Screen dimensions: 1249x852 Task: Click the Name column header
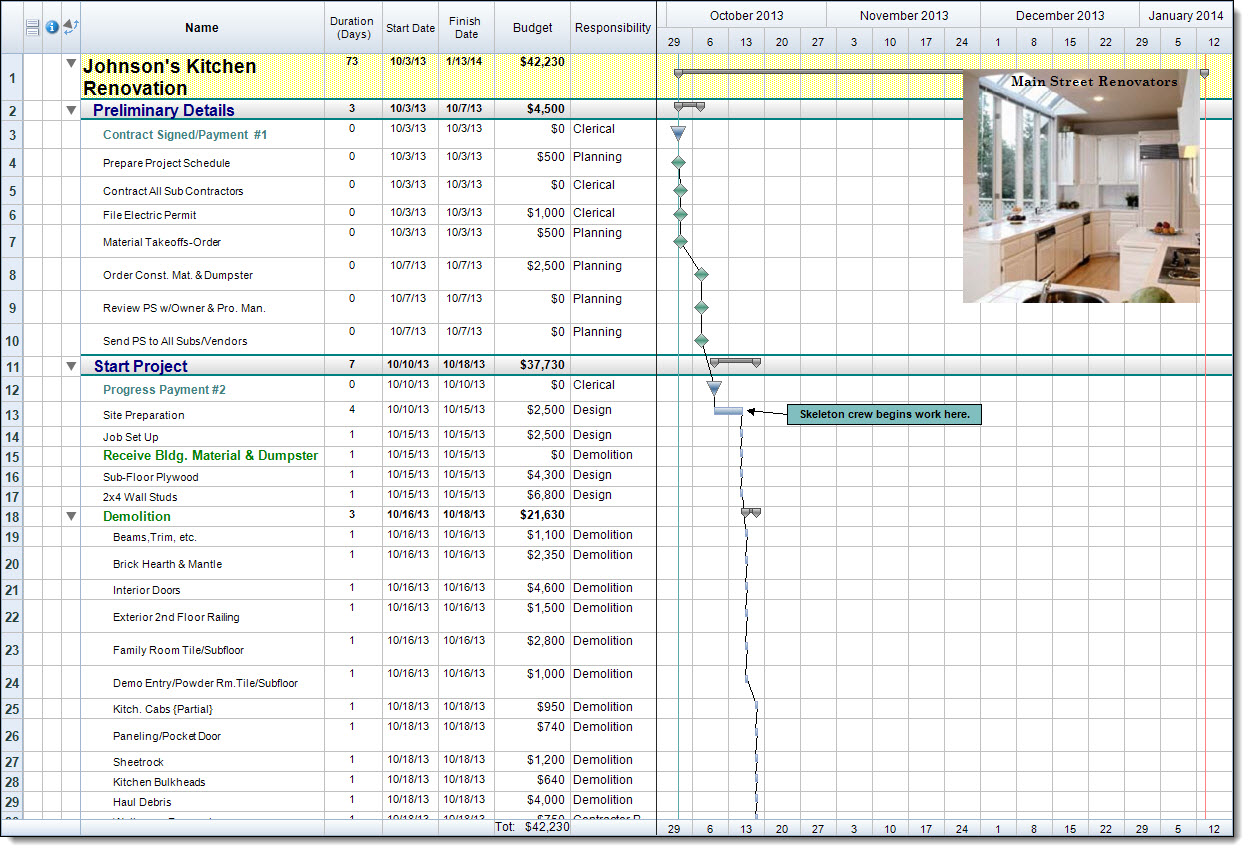click(202, 27)
